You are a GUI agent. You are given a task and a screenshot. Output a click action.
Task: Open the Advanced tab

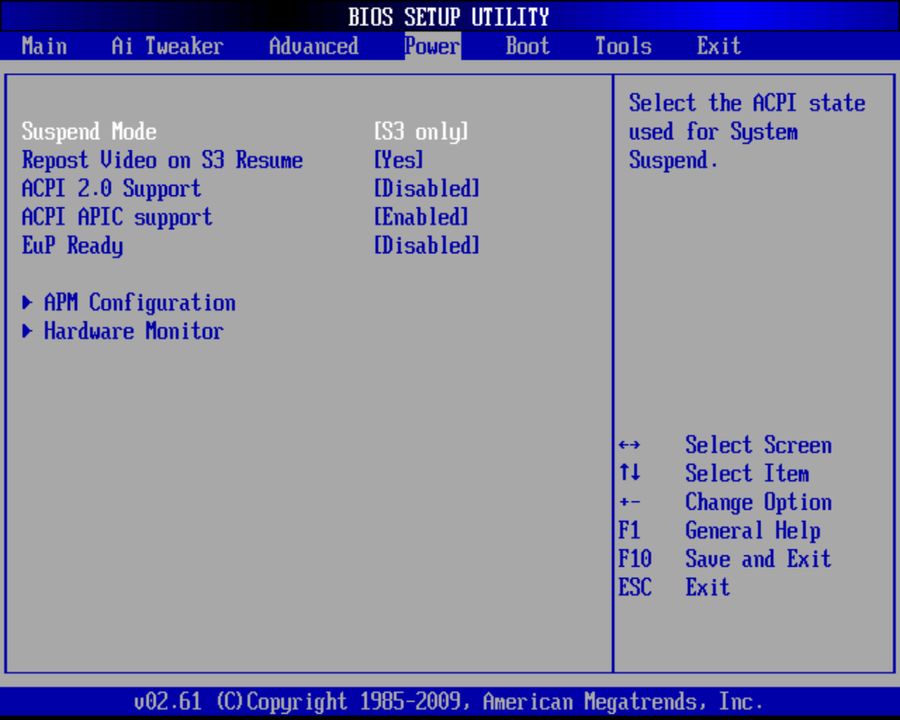313,46
